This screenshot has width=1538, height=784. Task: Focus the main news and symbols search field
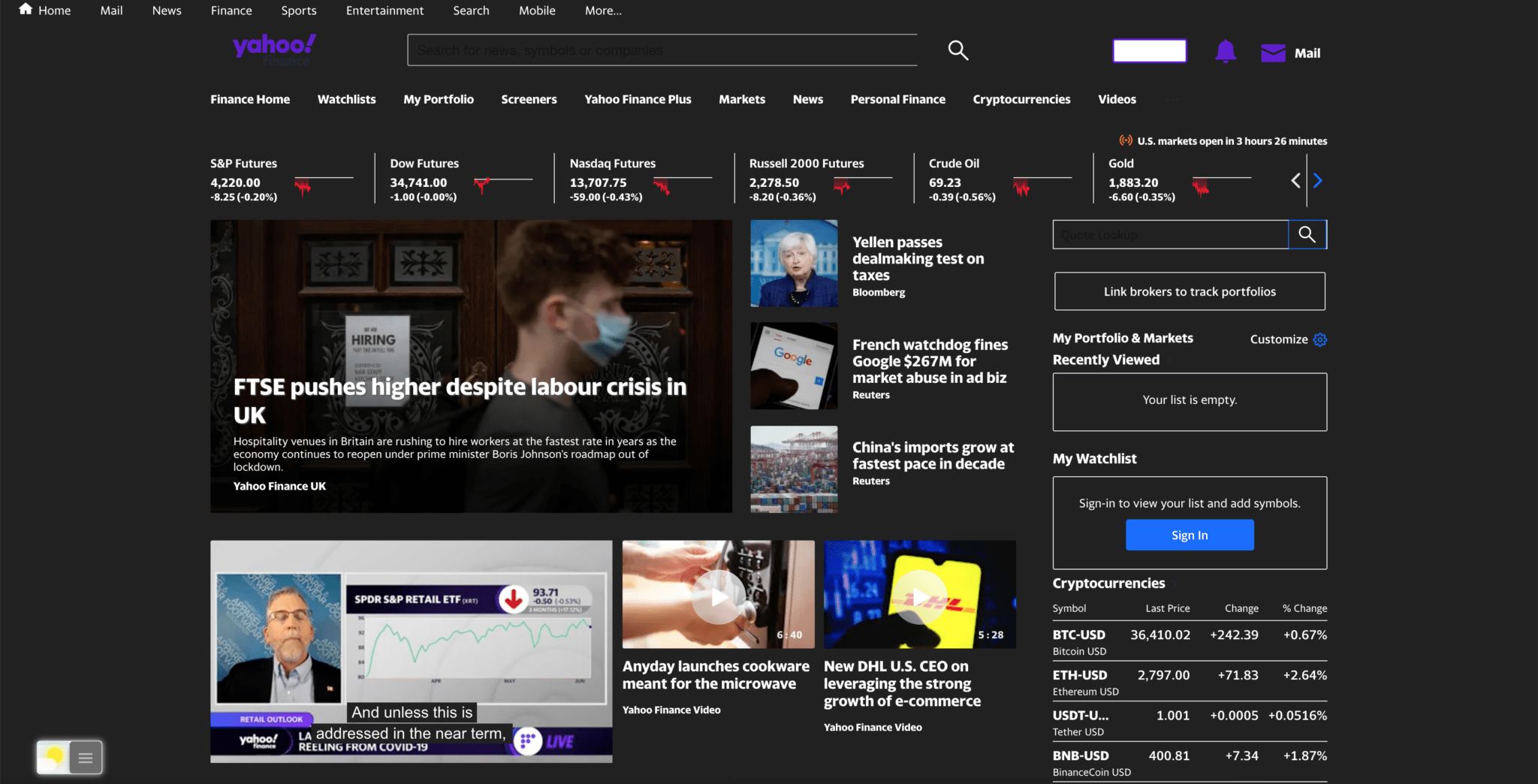tap(662, 50)
